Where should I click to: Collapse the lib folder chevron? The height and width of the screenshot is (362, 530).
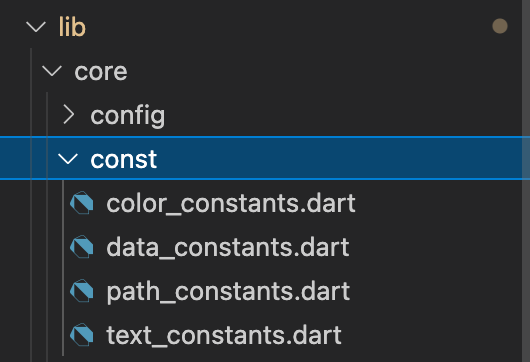(x=36, y=27)
